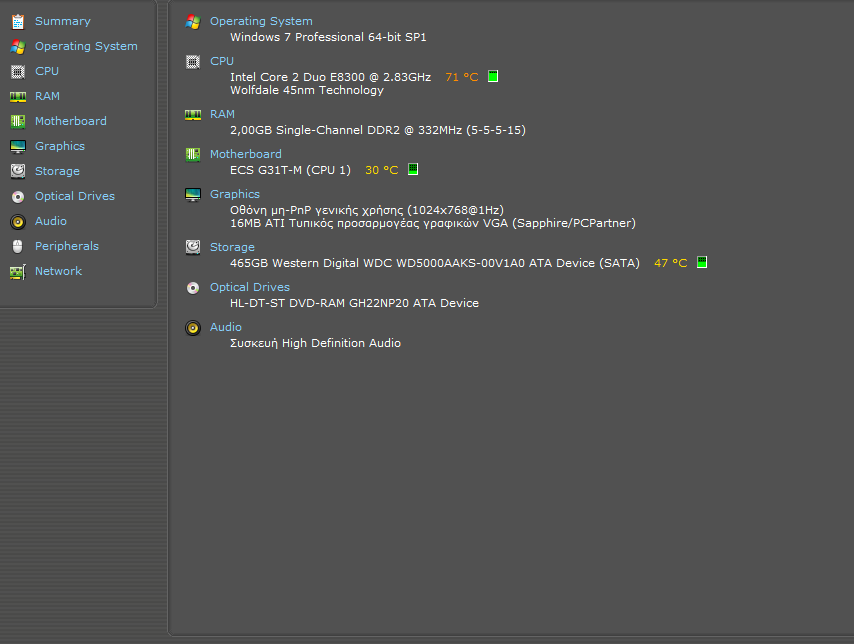854x644 pixels.
Task: Click the Peripherals mouse icon in sidebar
Action: (x=18, y=247)
